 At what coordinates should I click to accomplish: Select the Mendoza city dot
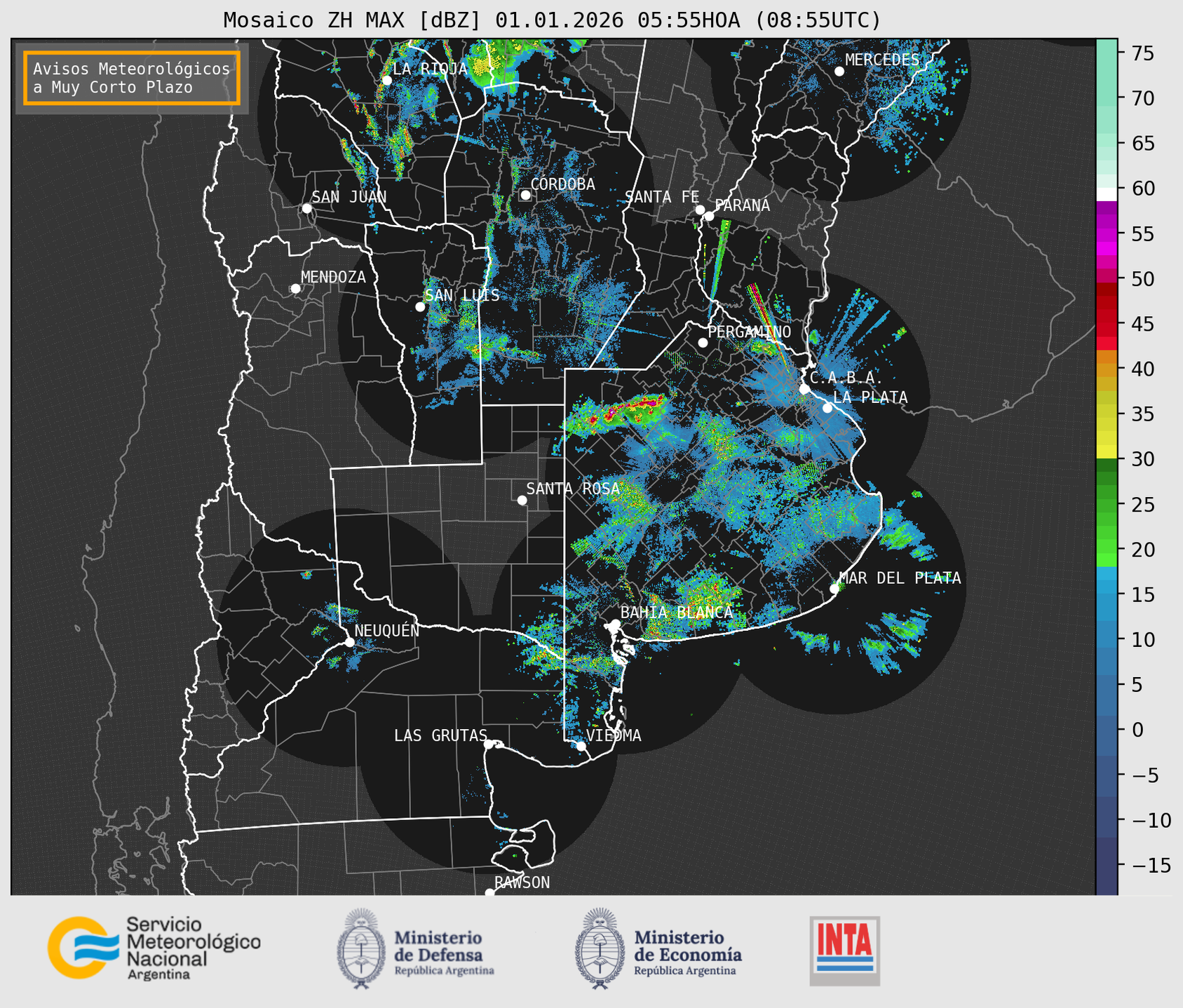295,289
